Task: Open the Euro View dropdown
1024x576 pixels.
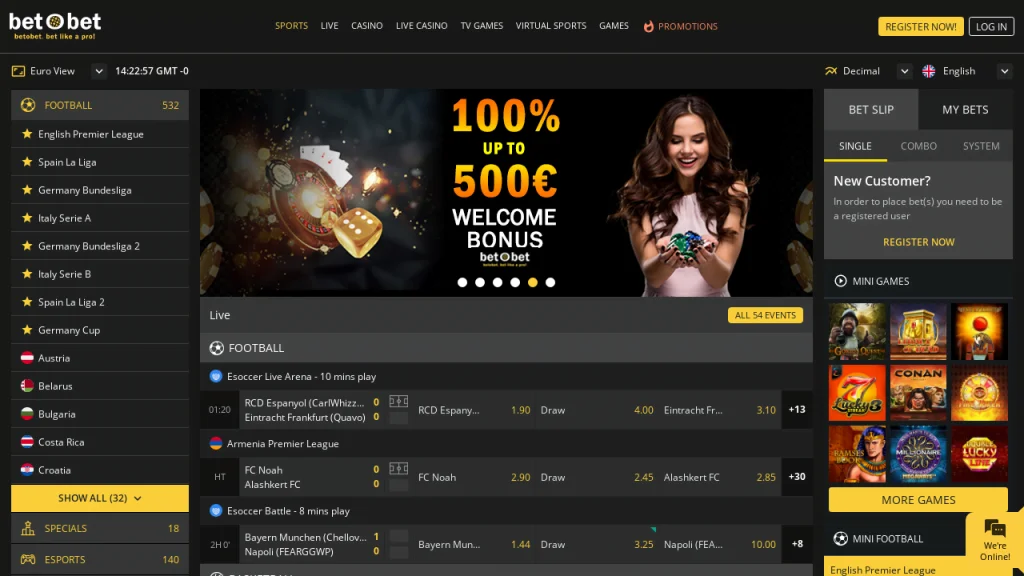Action: pos(98,71)
